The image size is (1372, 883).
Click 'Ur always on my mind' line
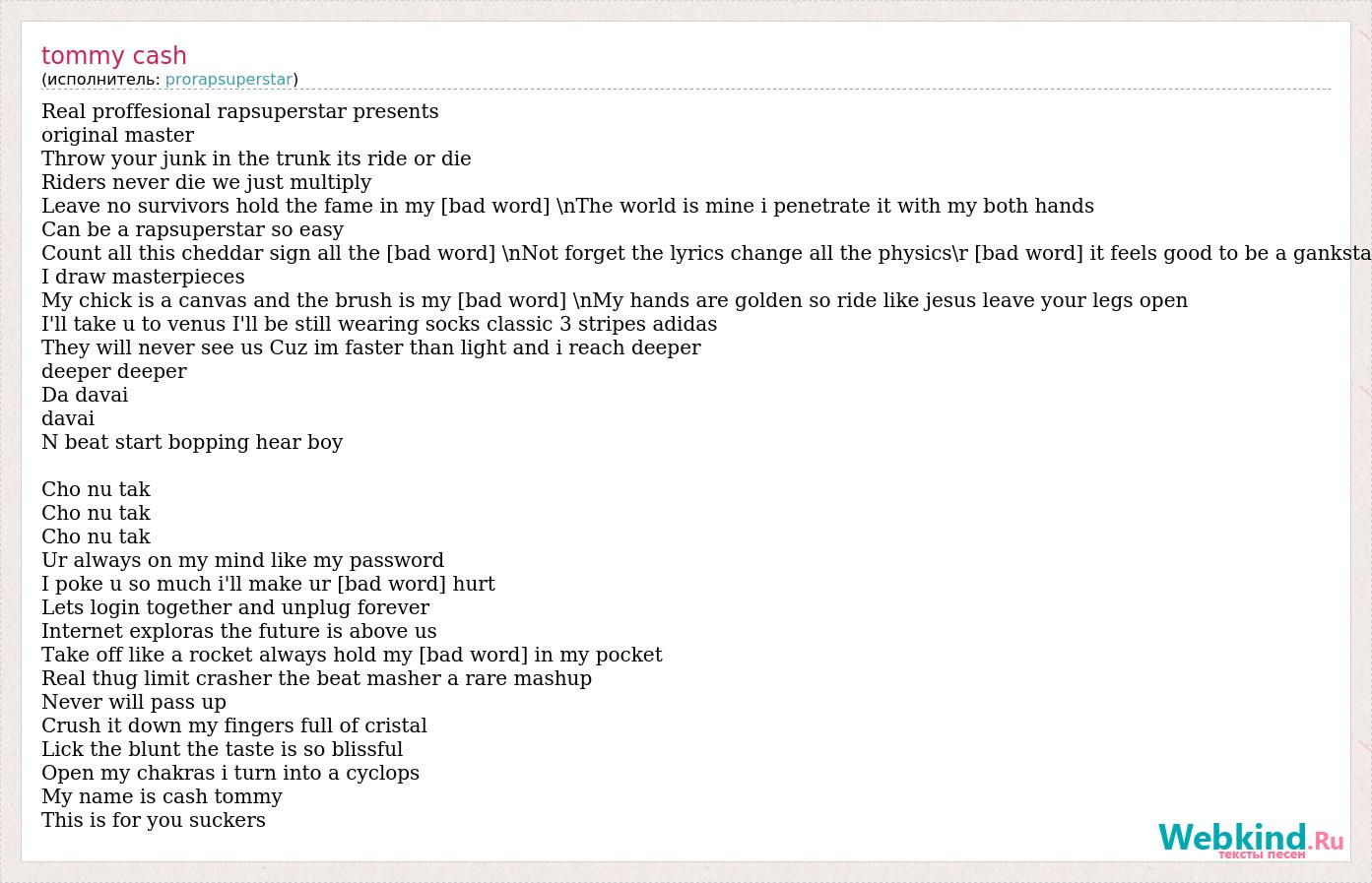click(242, 560)
